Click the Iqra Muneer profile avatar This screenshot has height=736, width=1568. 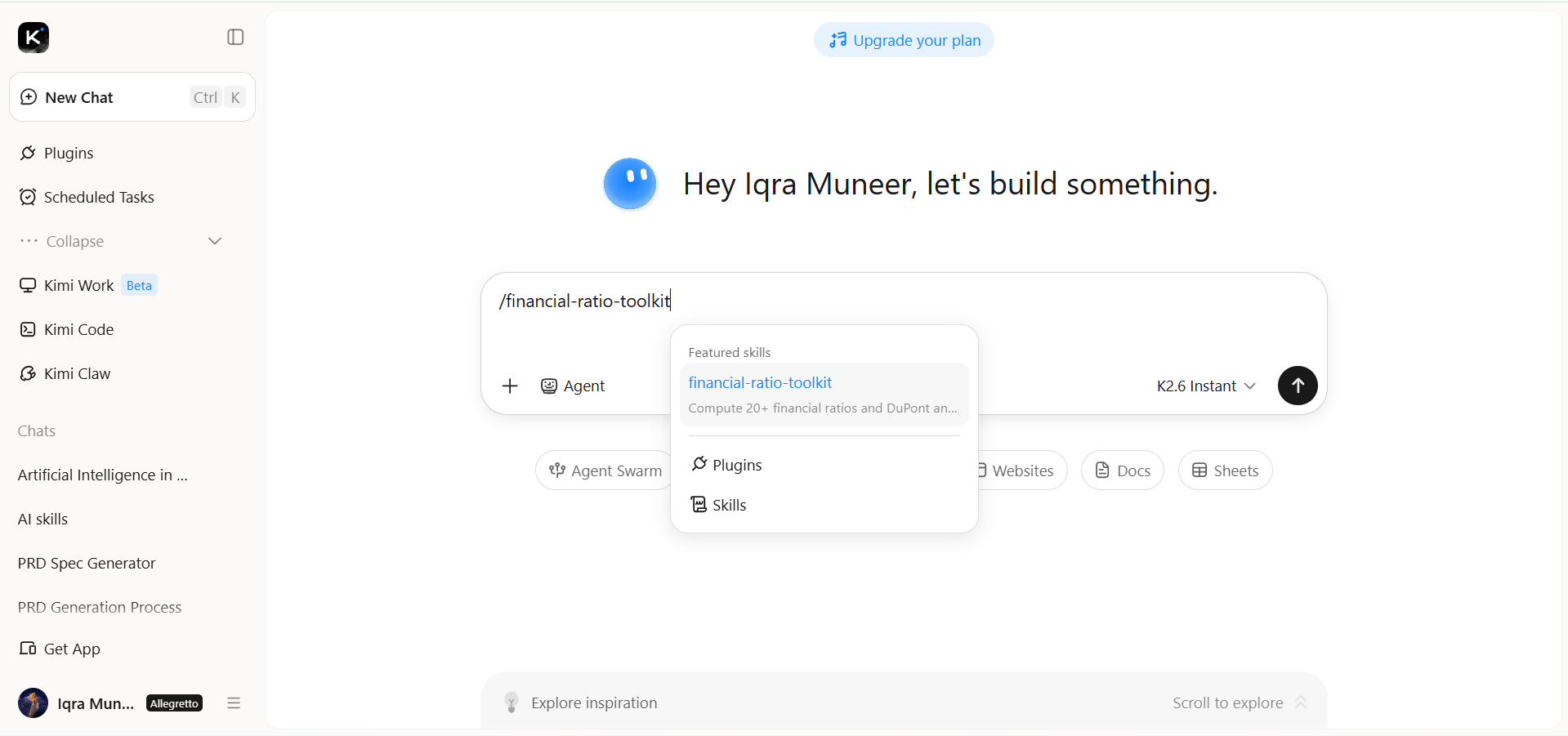(33, 703)
